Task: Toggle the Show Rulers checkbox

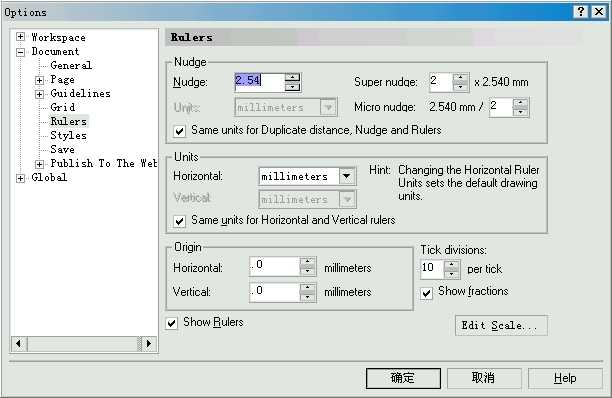Action: click(x=171, y=323)
